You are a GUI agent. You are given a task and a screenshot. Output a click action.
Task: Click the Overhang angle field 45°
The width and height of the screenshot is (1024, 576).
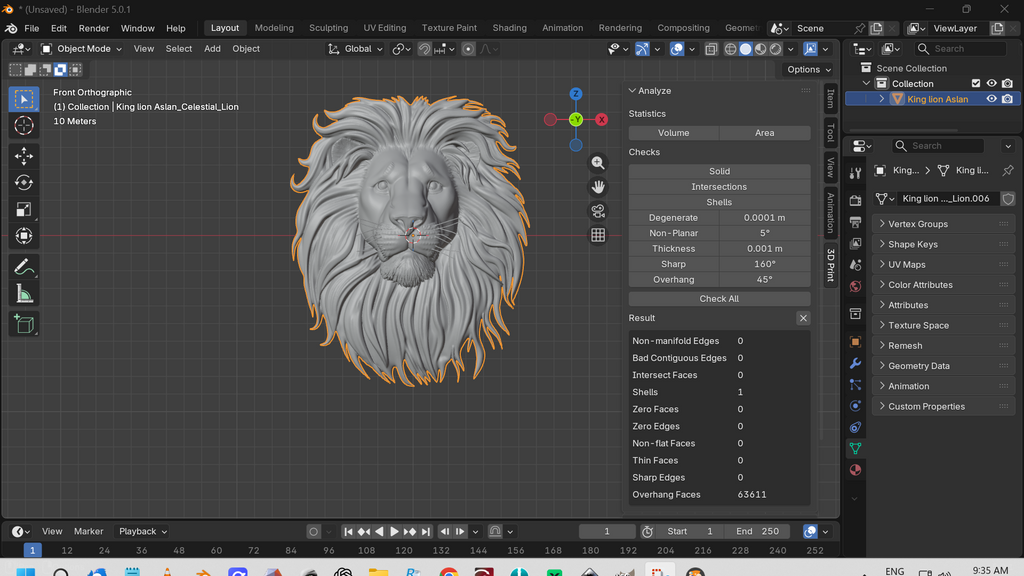pos(765,280)
